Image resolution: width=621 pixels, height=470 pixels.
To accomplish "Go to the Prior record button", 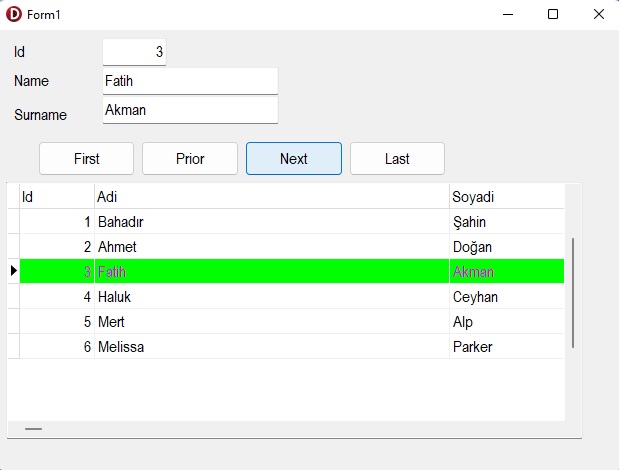I will [x=190, y=159].
